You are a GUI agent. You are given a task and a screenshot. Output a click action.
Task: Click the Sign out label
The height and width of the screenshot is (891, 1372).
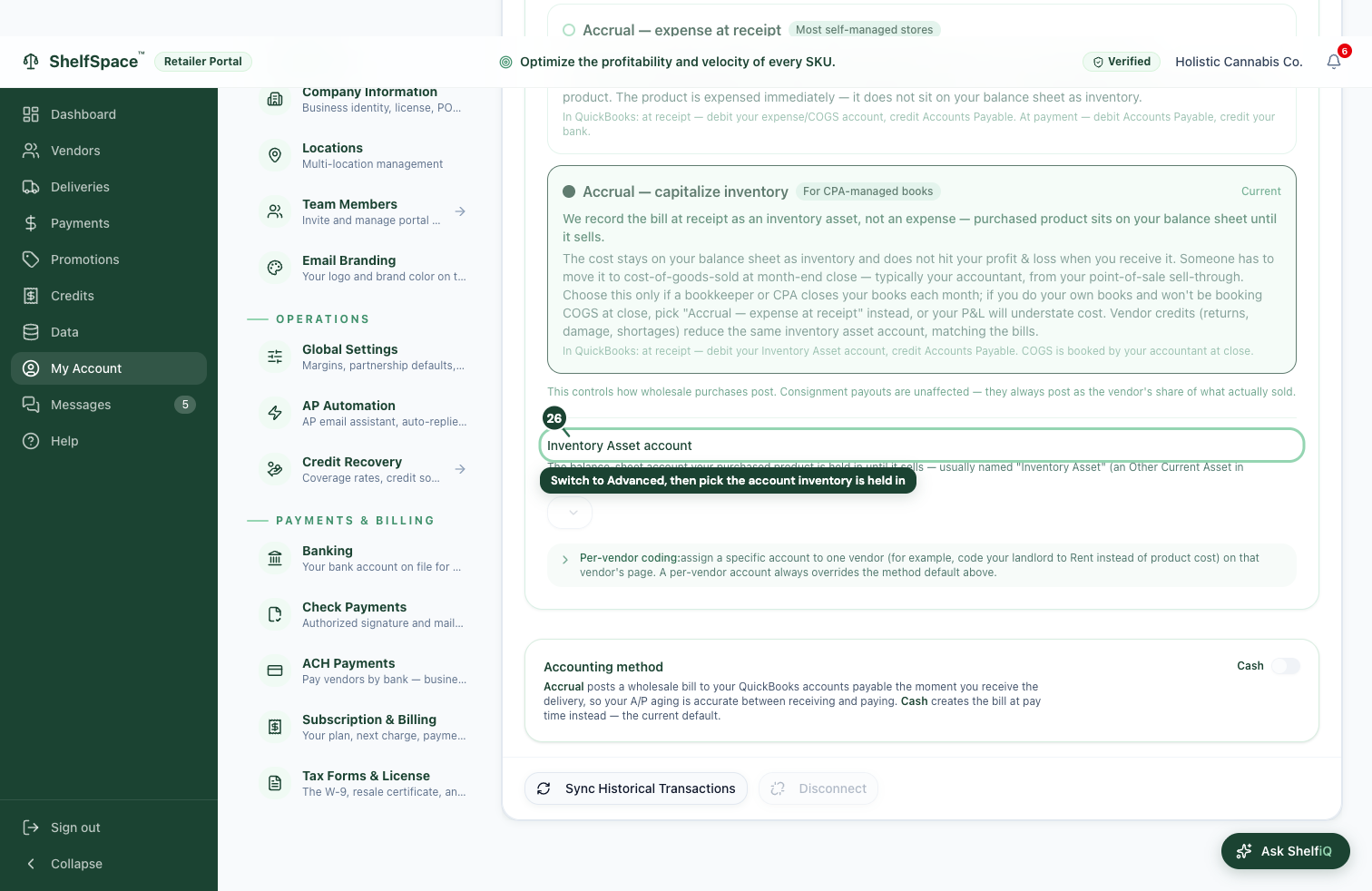pyautogui.click(x=75, y=827)
